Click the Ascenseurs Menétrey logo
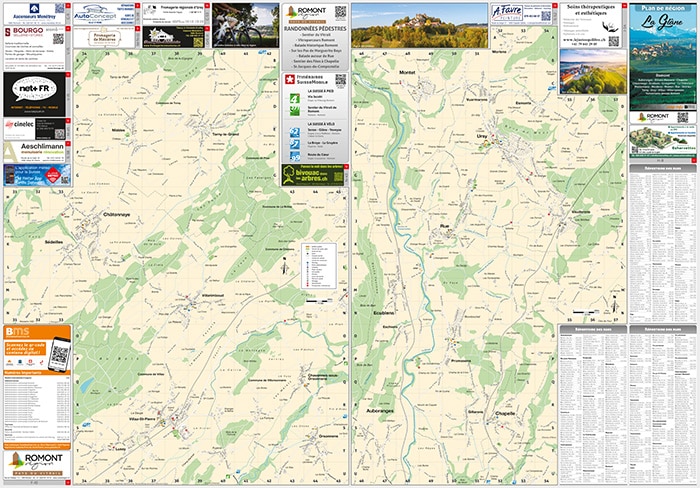Viewport: 700px width, 488px height. [x=34, y=9]
